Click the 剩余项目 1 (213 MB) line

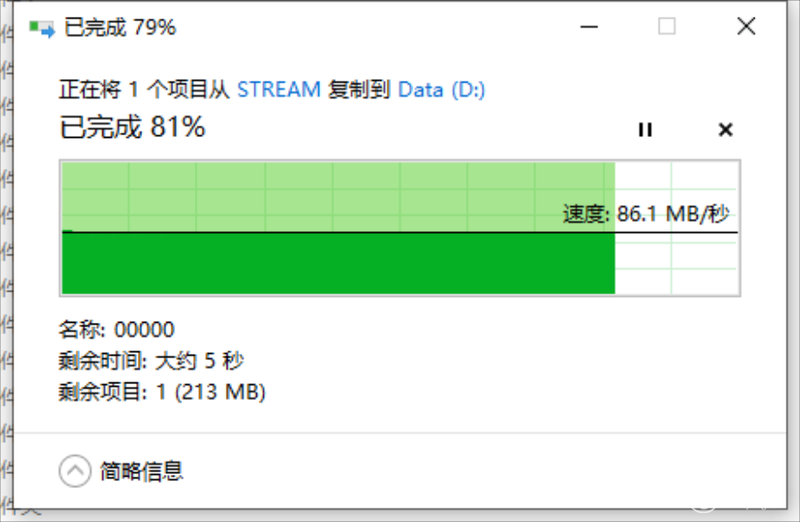click(162, 392)
